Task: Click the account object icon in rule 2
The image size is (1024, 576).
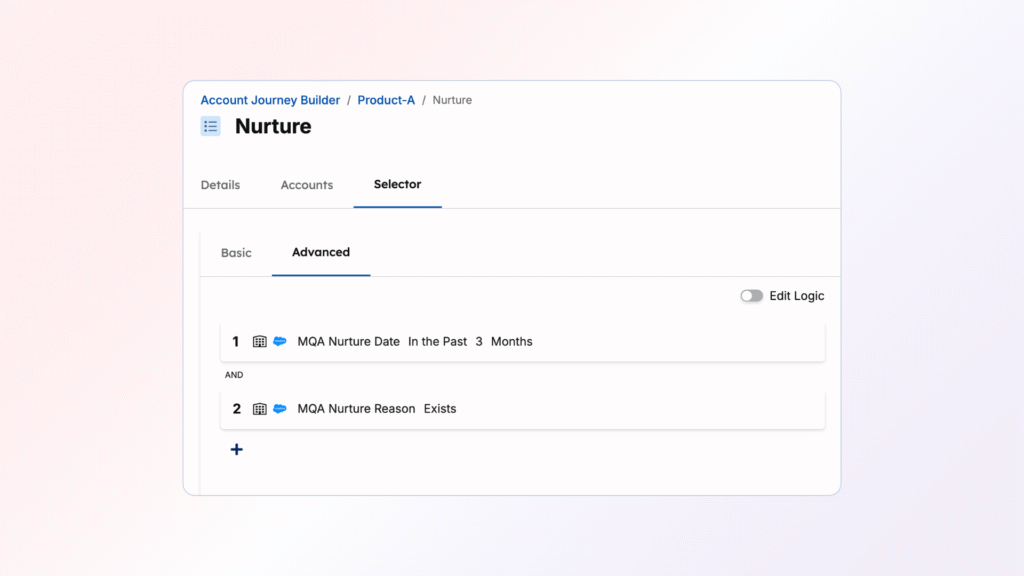Action: (259, 408)
